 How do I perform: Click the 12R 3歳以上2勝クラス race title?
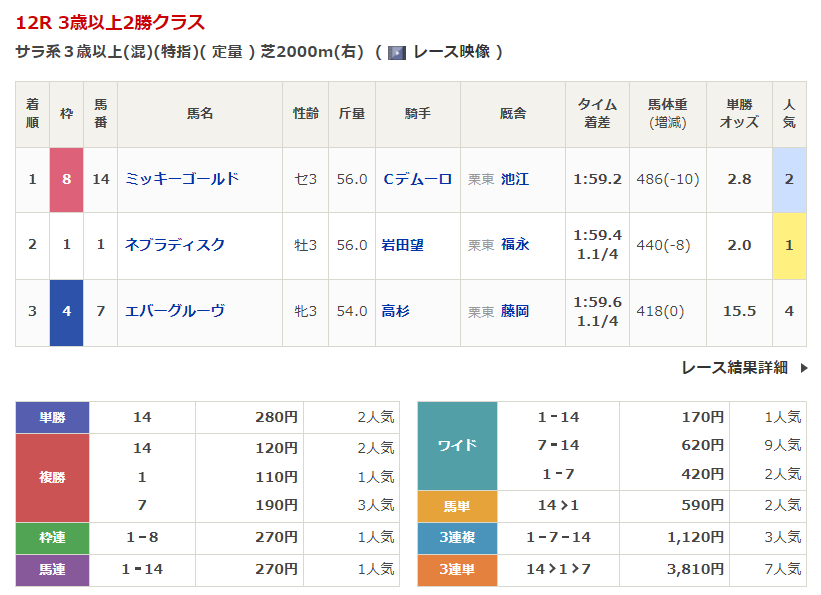[110, 22]
